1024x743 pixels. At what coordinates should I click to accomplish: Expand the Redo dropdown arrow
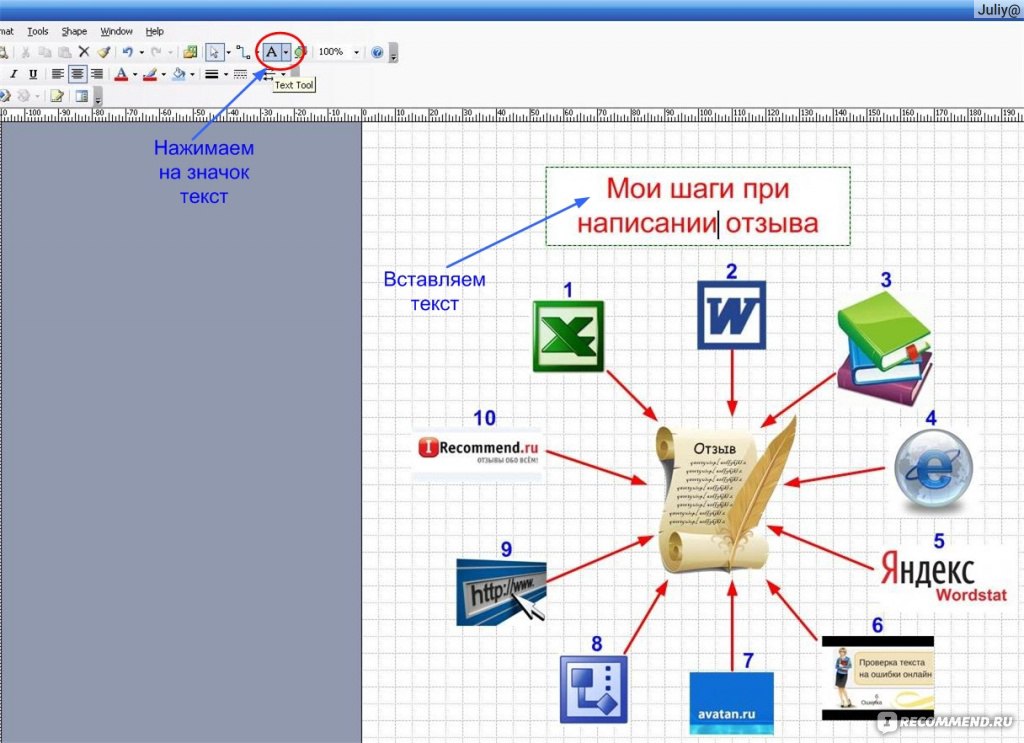click(x=170, y=52)
